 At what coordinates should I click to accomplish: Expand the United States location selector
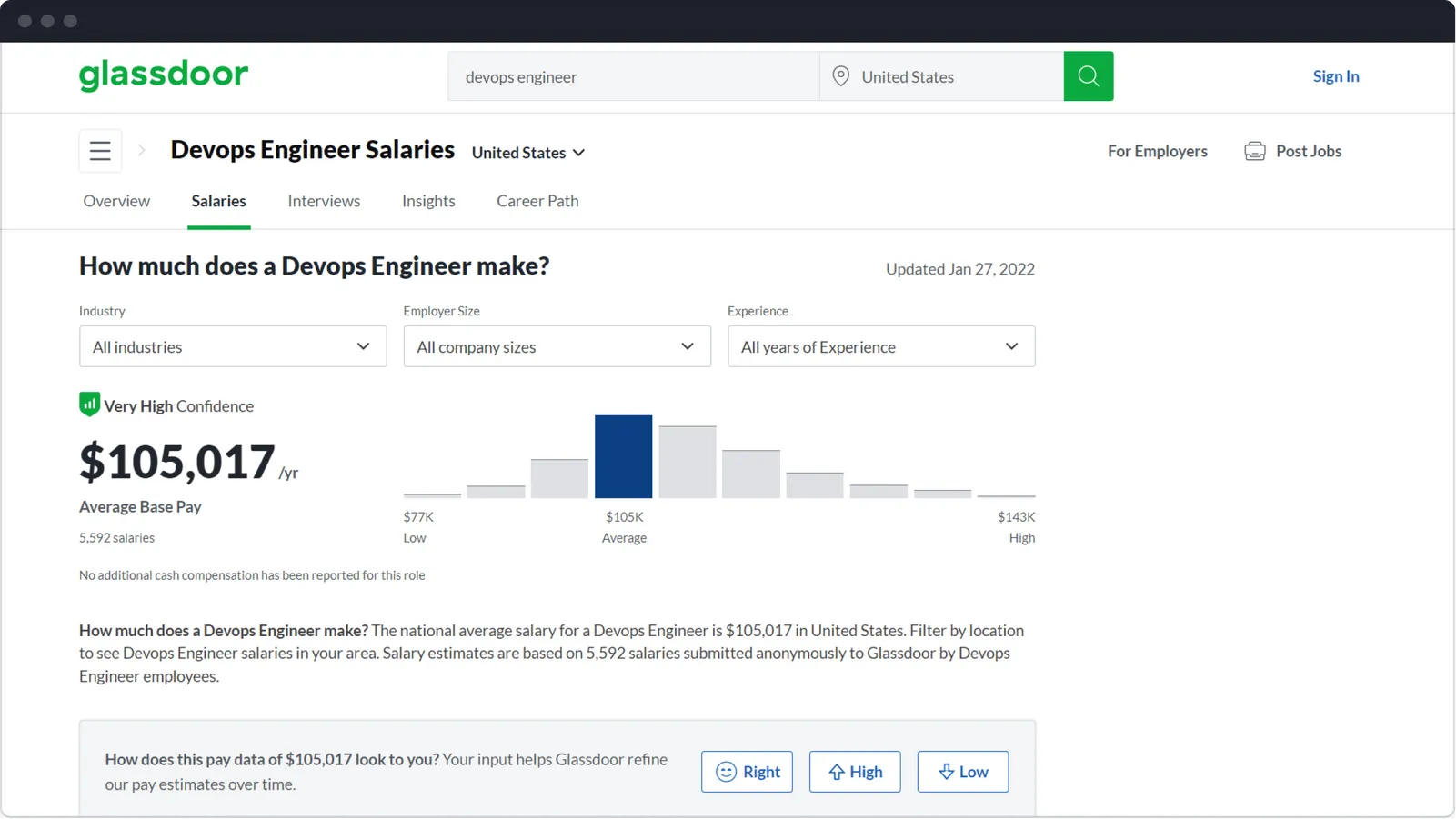(528, 153)
